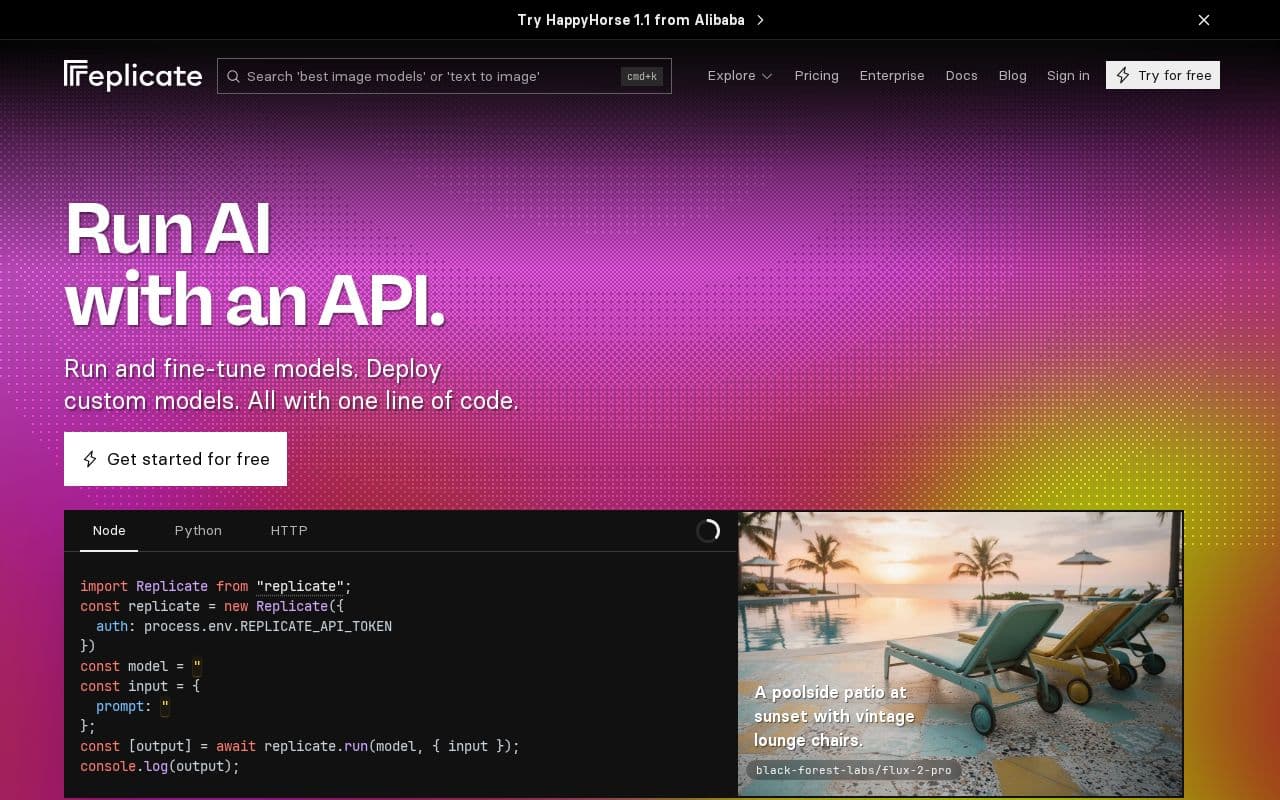
Task: Click the "replicate" import string in the code
Action: pos(300,586)
